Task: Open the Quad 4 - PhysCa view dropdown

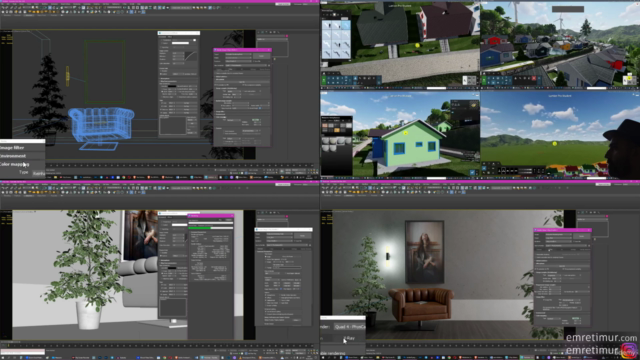Action: pos(350,327)
